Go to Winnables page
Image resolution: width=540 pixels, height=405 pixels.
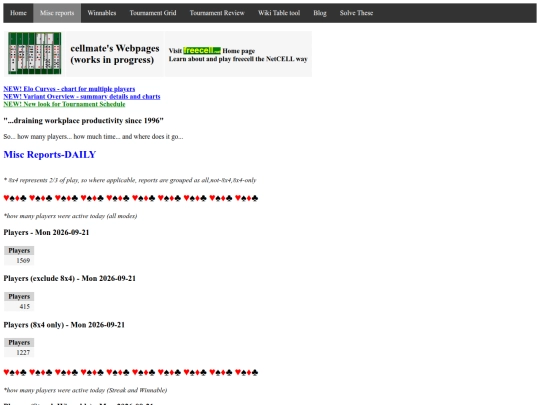point(102,13)
